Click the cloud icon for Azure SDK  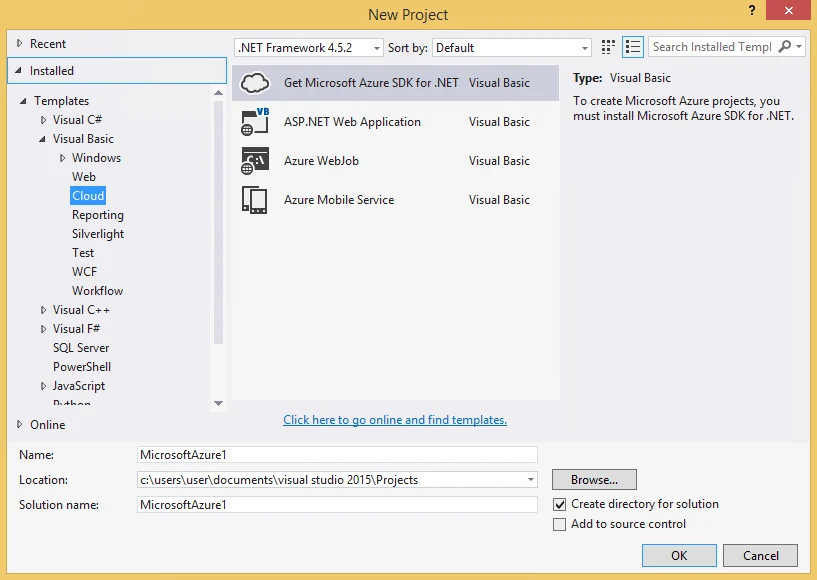[255, 83]
